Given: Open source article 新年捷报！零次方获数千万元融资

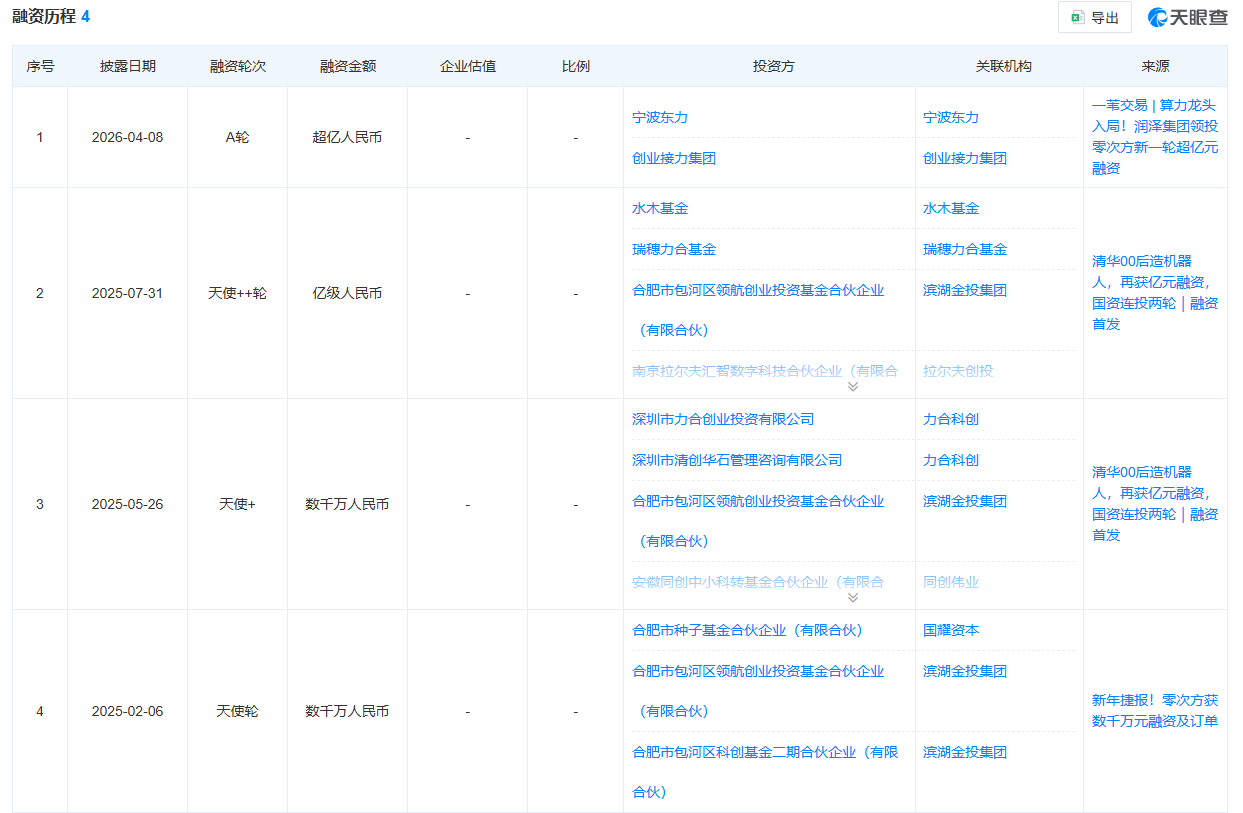Looking at the screenshot, I should pos(1155,710).
